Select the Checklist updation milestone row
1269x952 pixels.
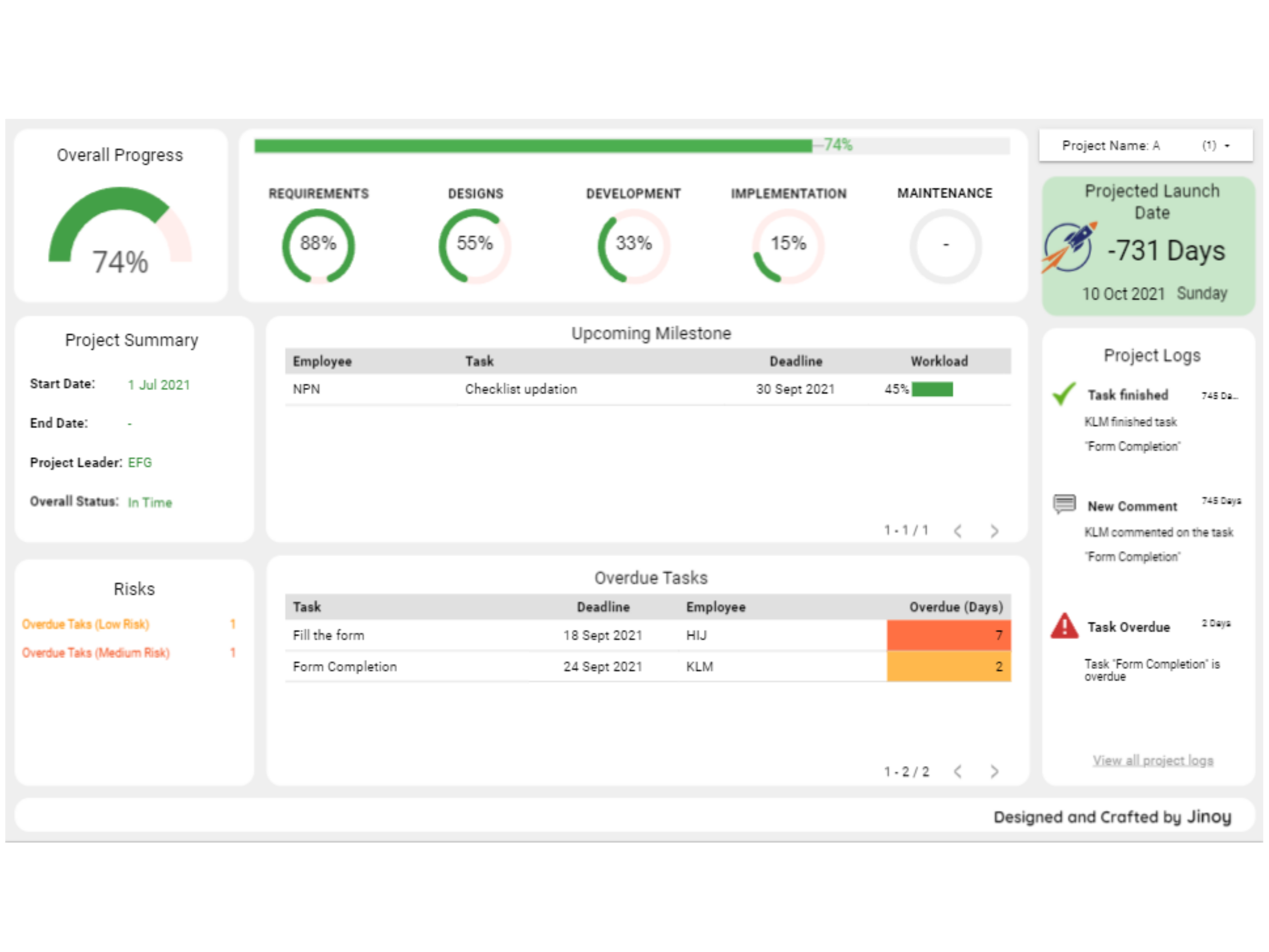521,389
